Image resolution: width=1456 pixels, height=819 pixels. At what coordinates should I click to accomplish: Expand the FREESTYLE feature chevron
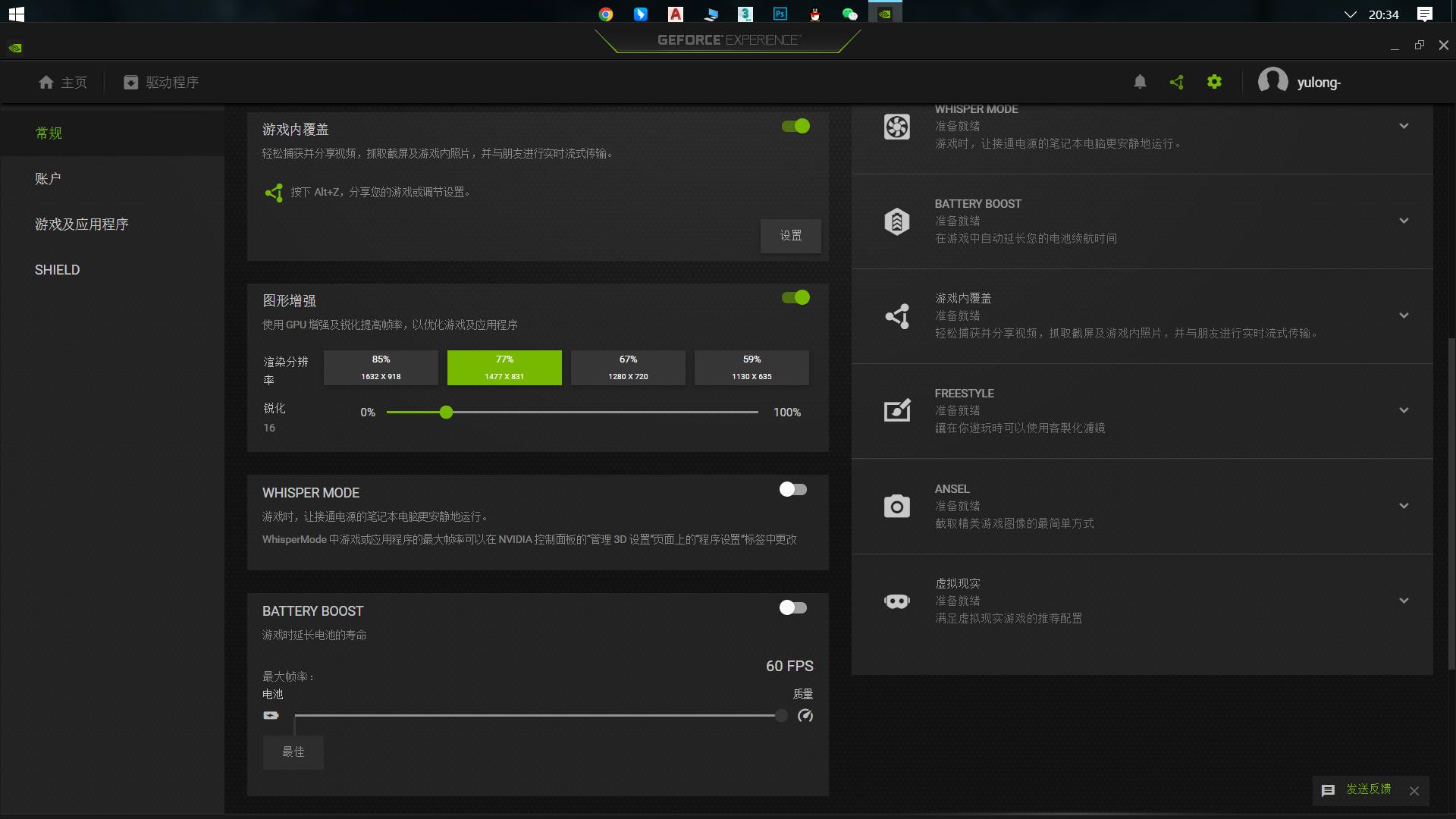click(x=1404, y=411)
